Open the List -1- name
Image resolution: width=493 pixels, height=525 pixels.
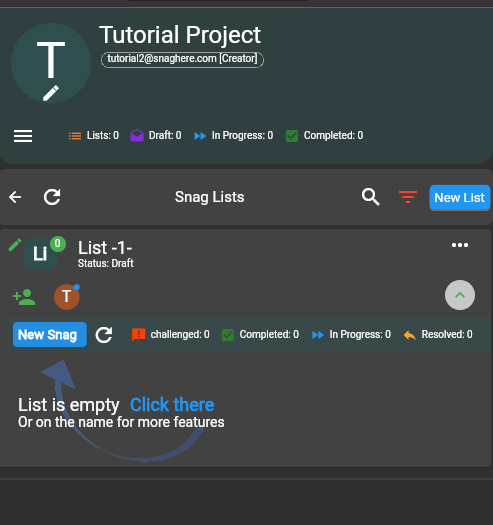click(x=105, y=248)
